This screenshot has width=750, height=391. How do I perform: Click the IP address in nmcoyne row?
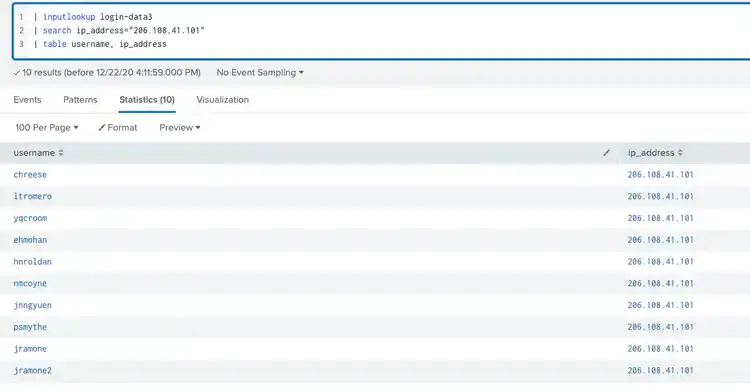coord(661,283)
